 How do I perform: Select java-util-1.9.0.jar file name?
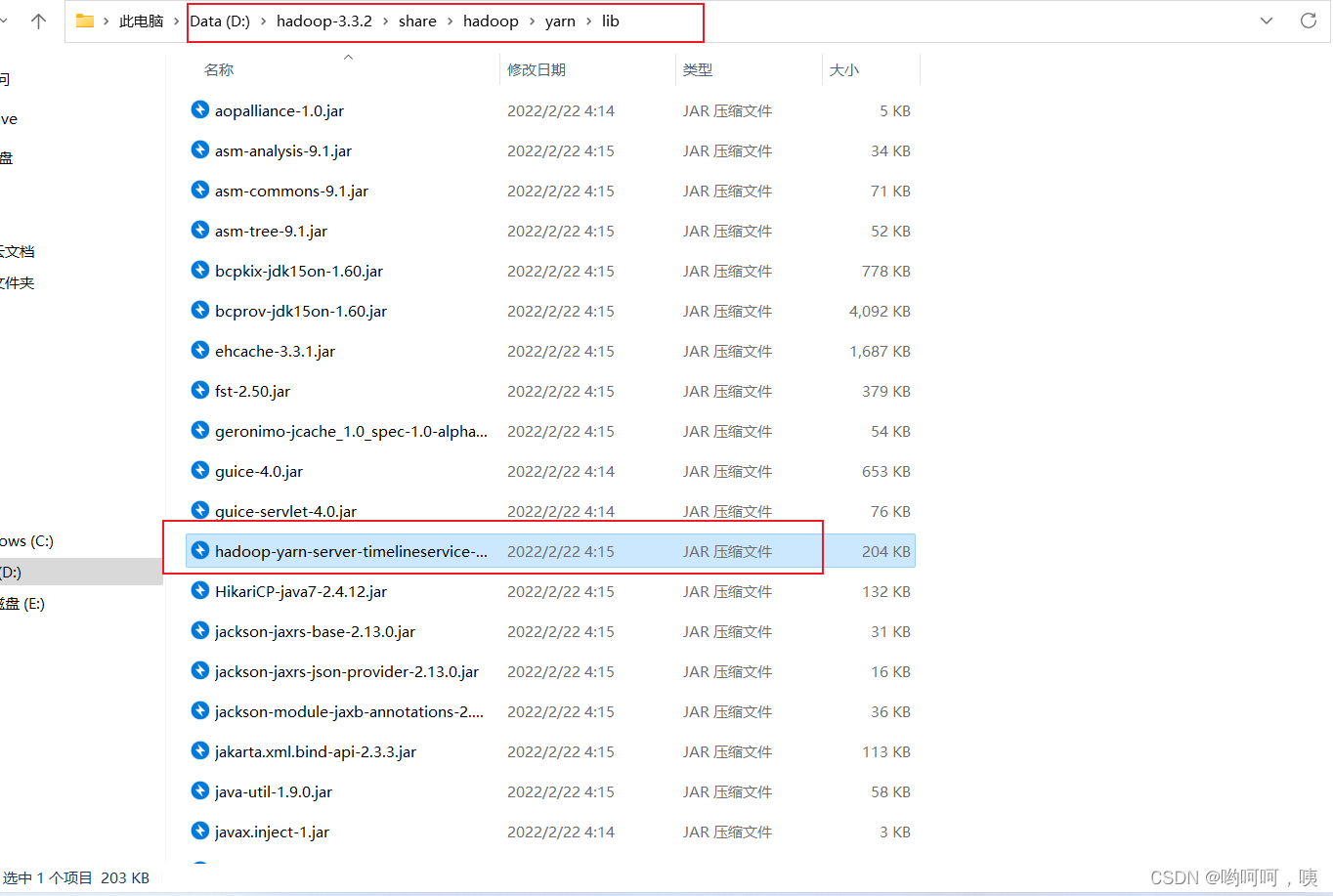(274, 791)
